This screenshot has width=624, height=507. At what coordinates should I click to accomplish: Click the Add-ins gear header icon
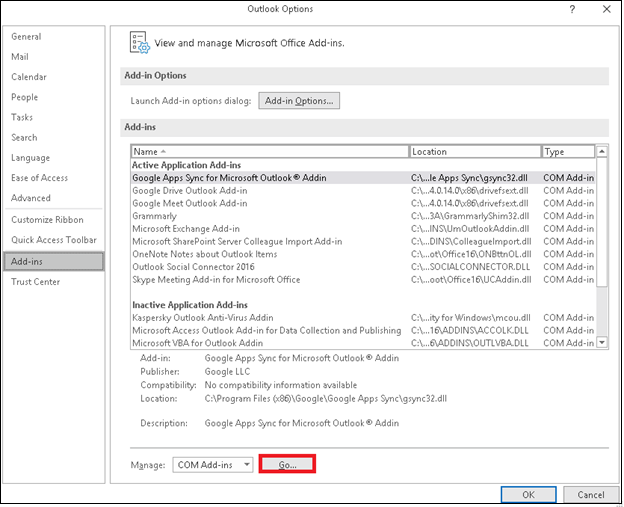tap(139, 42)
